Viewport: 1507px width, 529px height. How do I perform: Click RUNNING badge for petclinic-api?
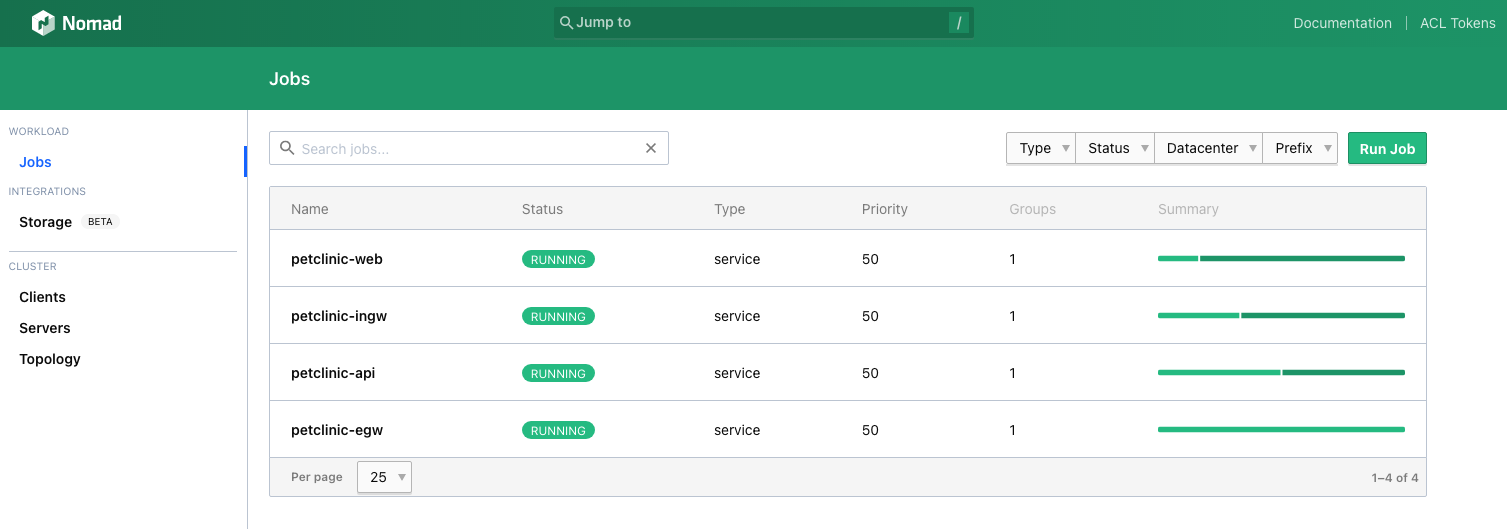558,373
